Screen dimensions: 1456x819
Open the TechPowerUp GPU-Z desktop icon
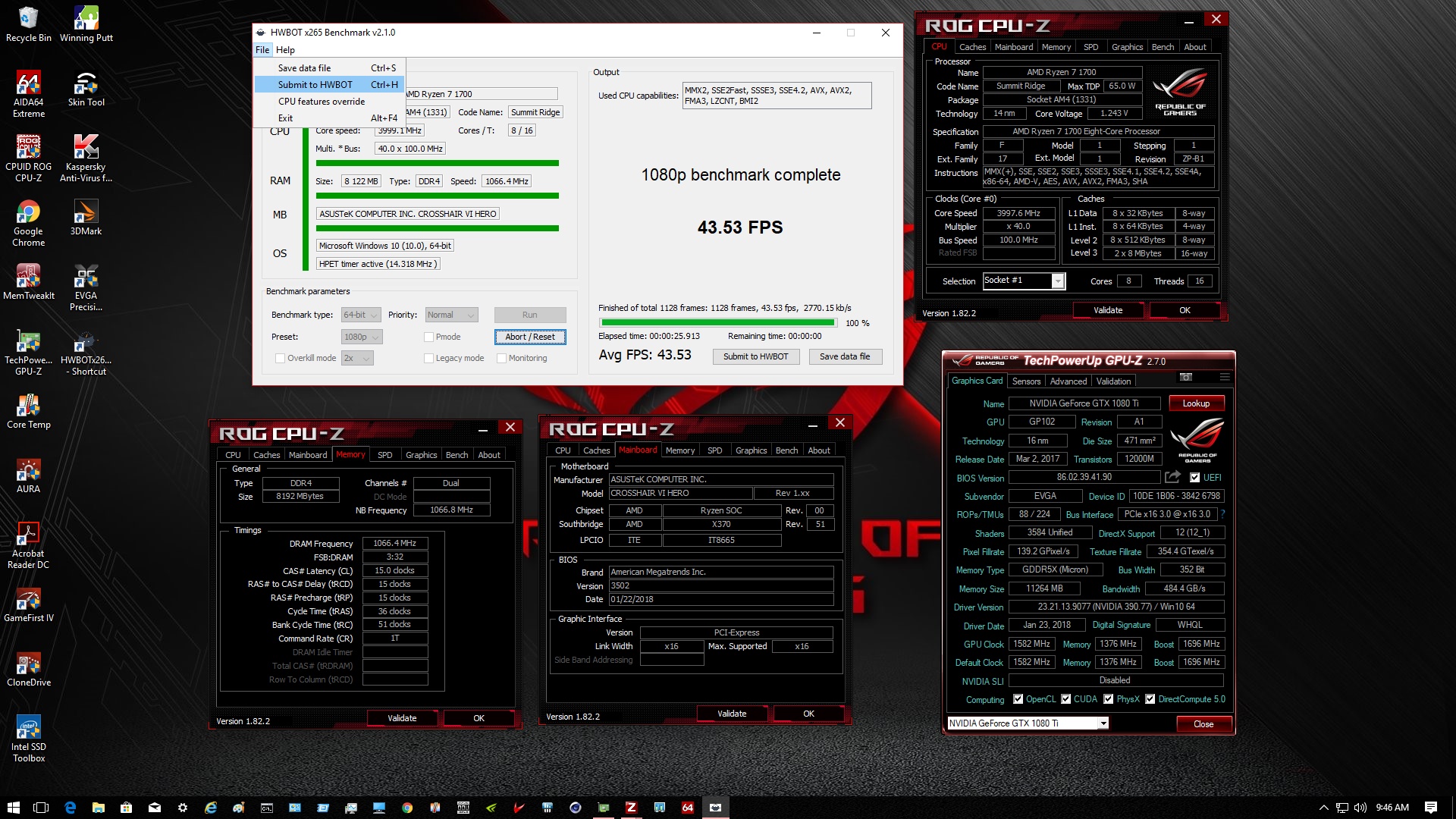[x=29, y=352]
